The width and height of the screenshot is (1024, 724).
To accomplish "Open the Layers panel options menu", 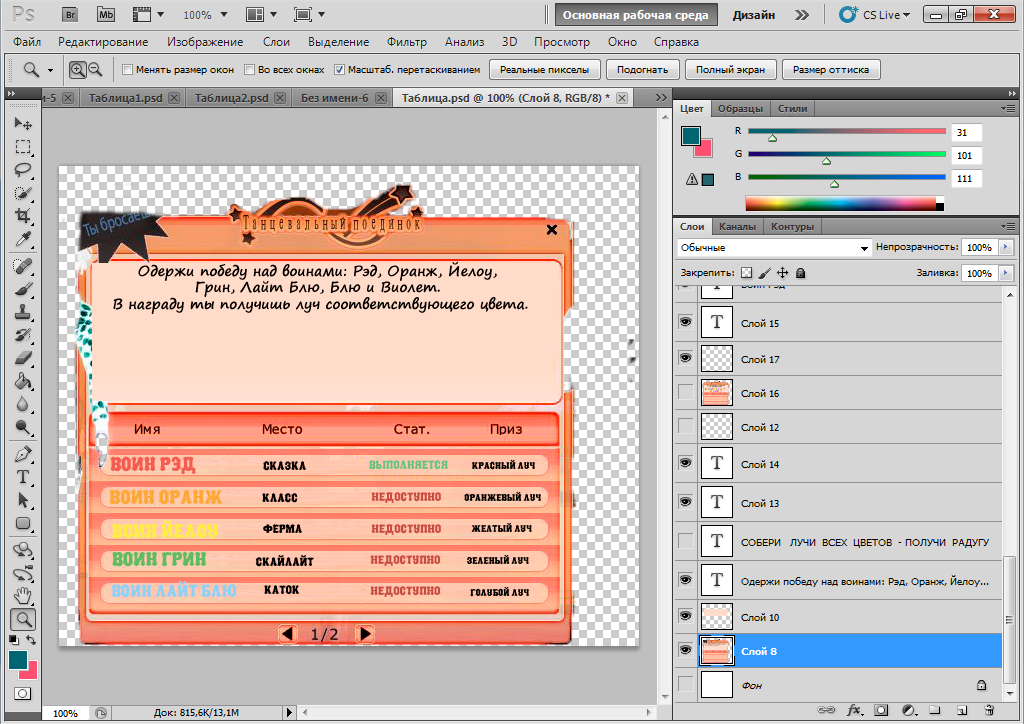I will (1009, 226).
